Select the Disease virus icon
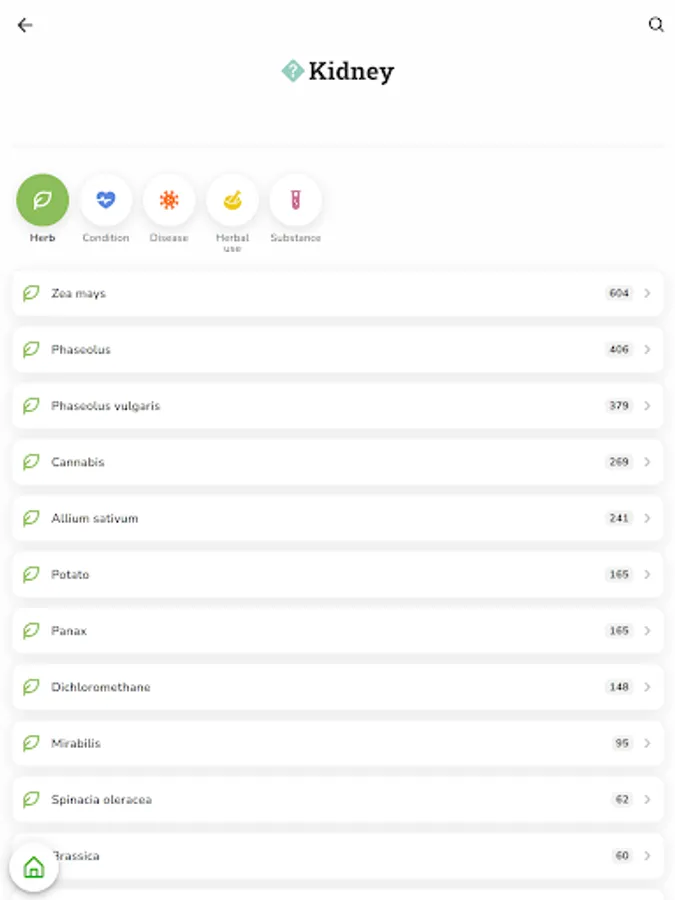 169,200
